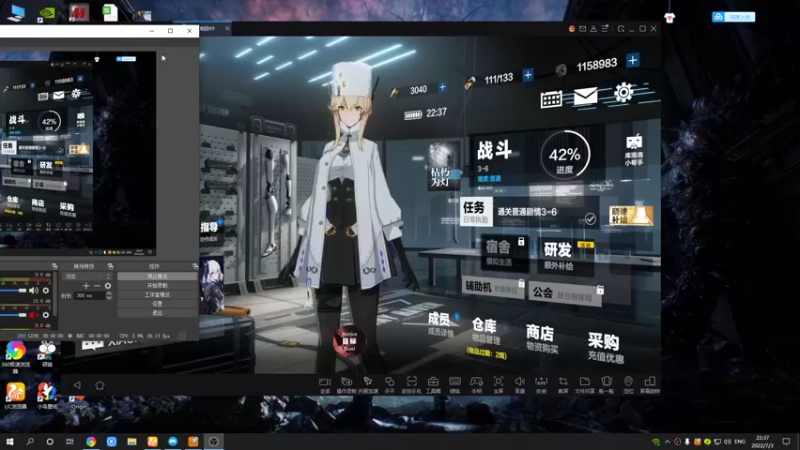Click the OBS settings button
The height and width of the screenshot is (450, 800).
(x=157, y=304)
